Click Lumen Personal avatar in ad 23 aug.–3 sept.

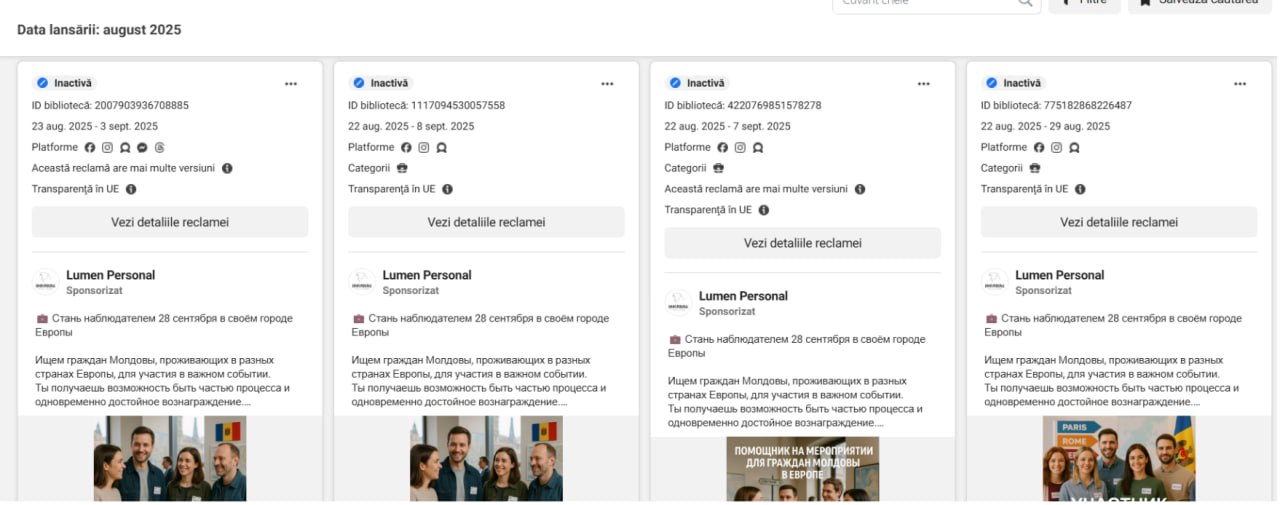[x=45, y=282]
